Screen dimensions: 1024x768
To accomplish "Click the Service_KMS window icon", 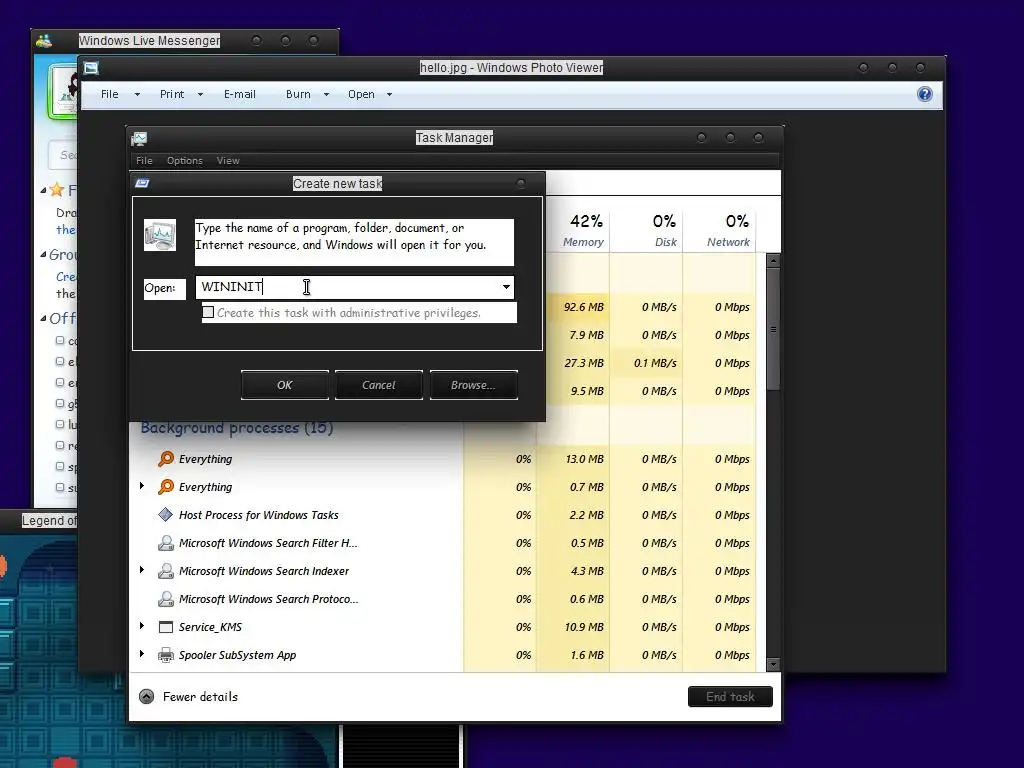I will point(166,627).
